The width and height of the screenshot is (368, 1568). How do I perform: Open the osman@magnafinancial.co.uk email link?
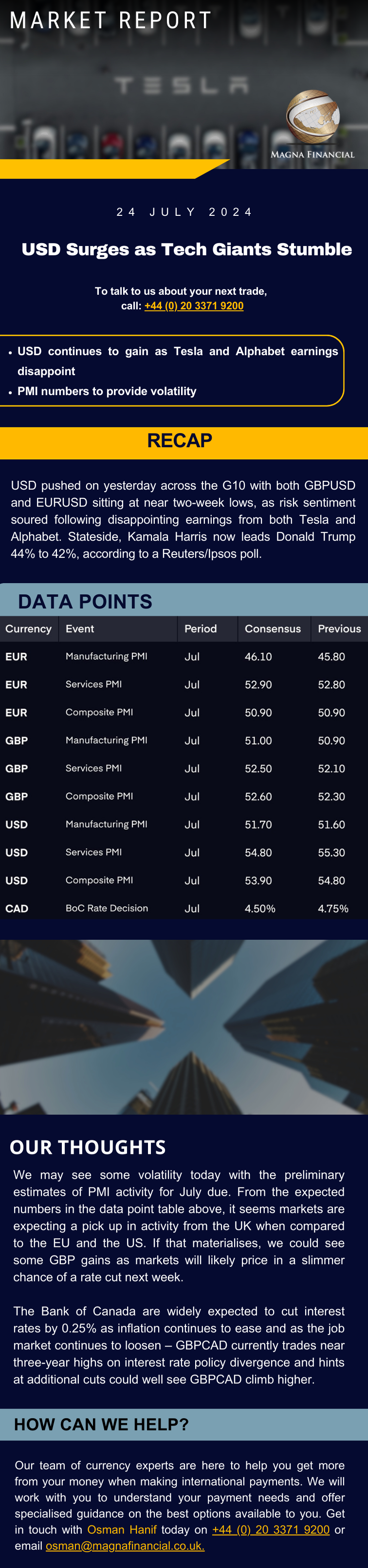click(x=125, y=1546)
